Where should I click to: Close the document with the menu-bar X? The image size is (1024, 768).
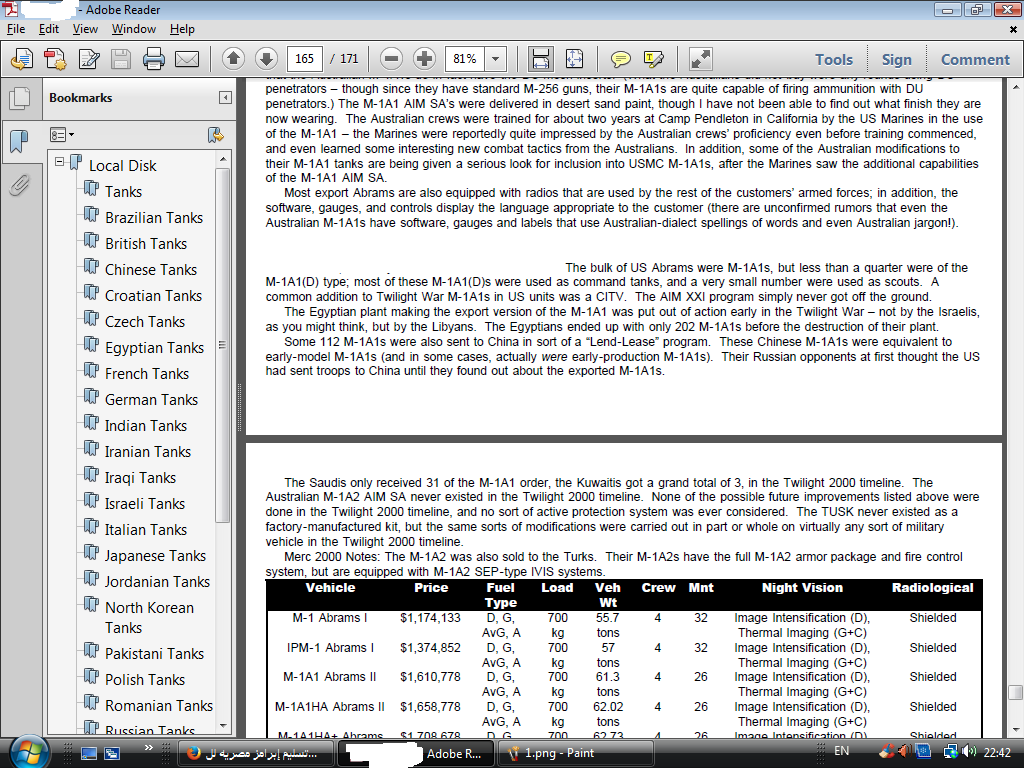[x=1013, y=29]
